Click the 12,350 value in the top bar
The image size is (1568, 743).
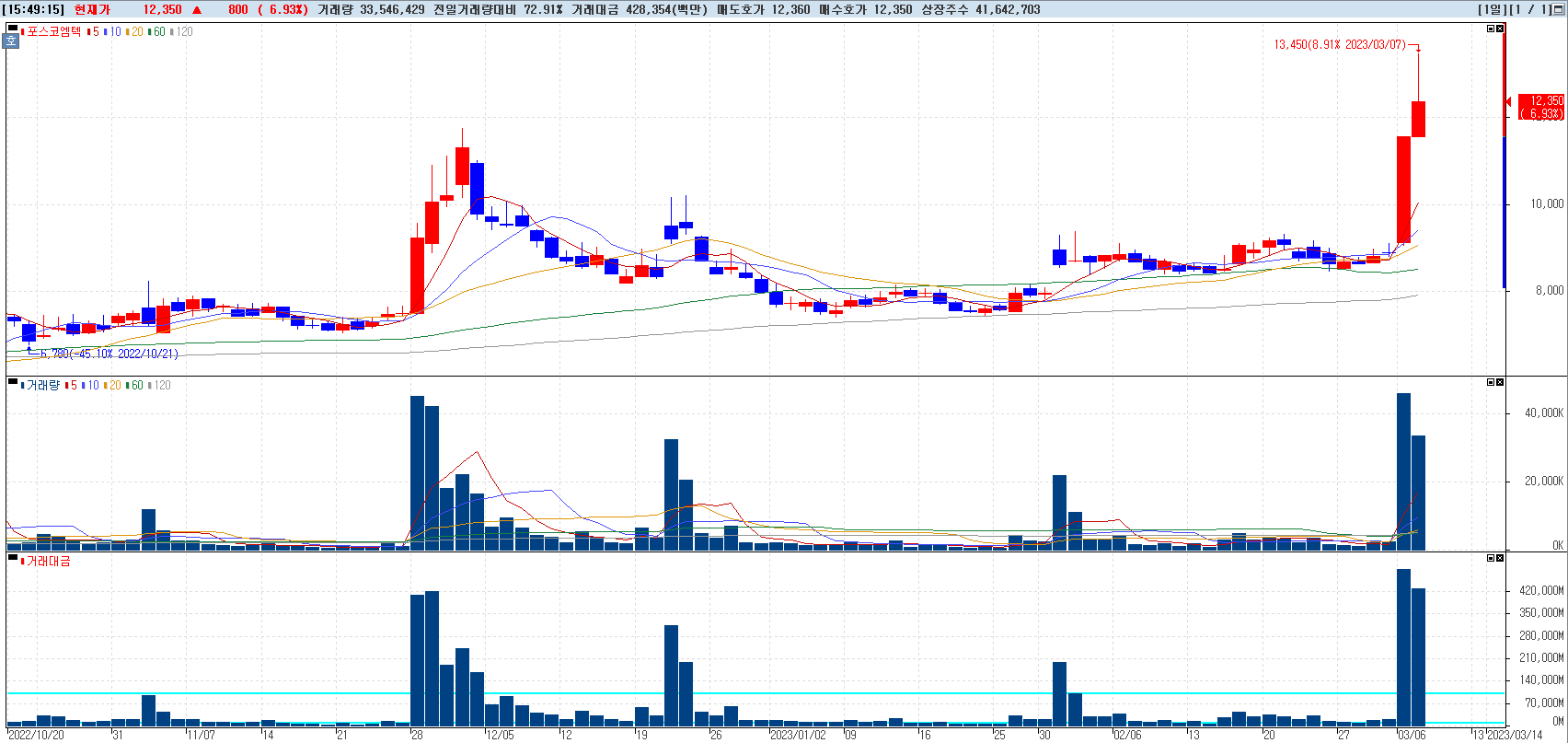click(x=162, y=9)
